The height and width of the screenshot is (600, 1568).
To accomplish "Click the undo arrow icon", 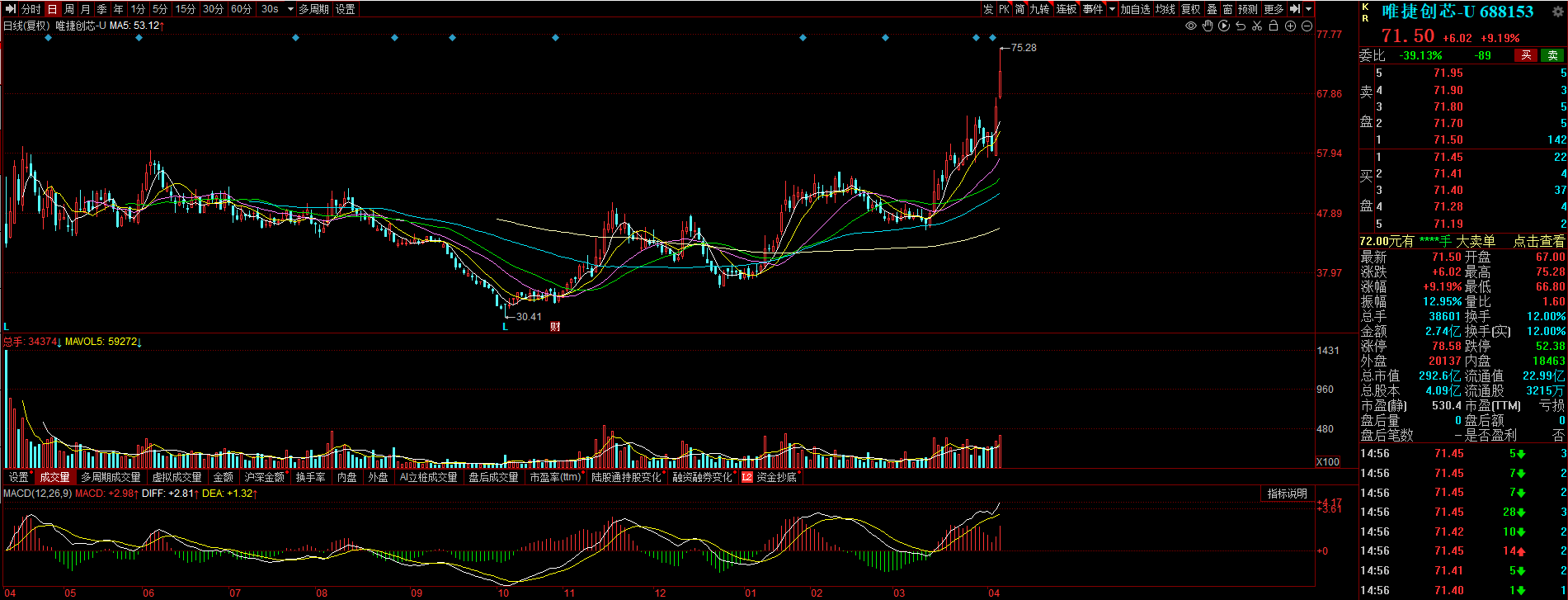I will [1241, 26].
